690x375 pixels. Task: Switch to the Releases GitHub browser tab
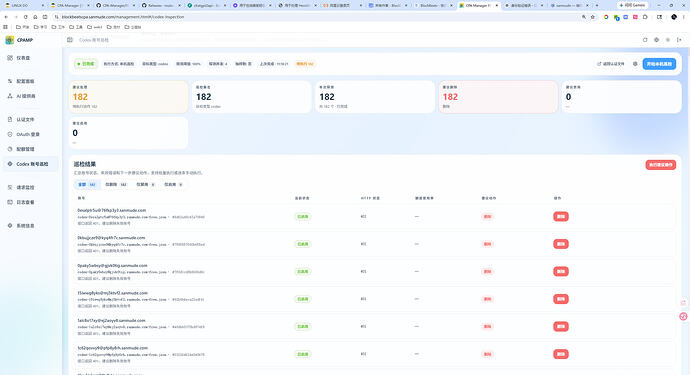[x=161, y=5]
